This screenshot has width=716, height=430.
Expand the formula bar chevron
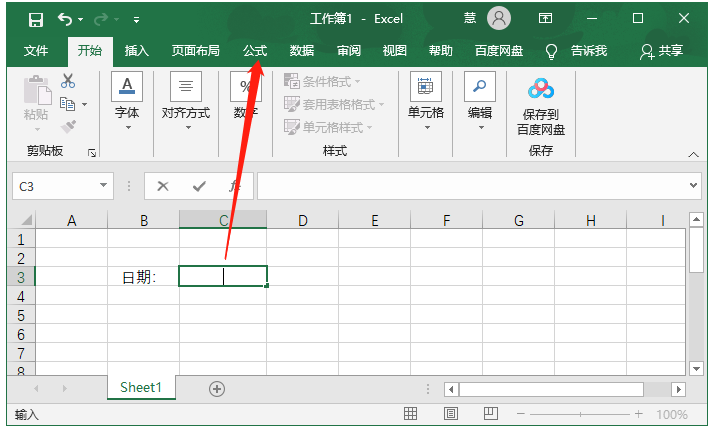tap(693, 185)
